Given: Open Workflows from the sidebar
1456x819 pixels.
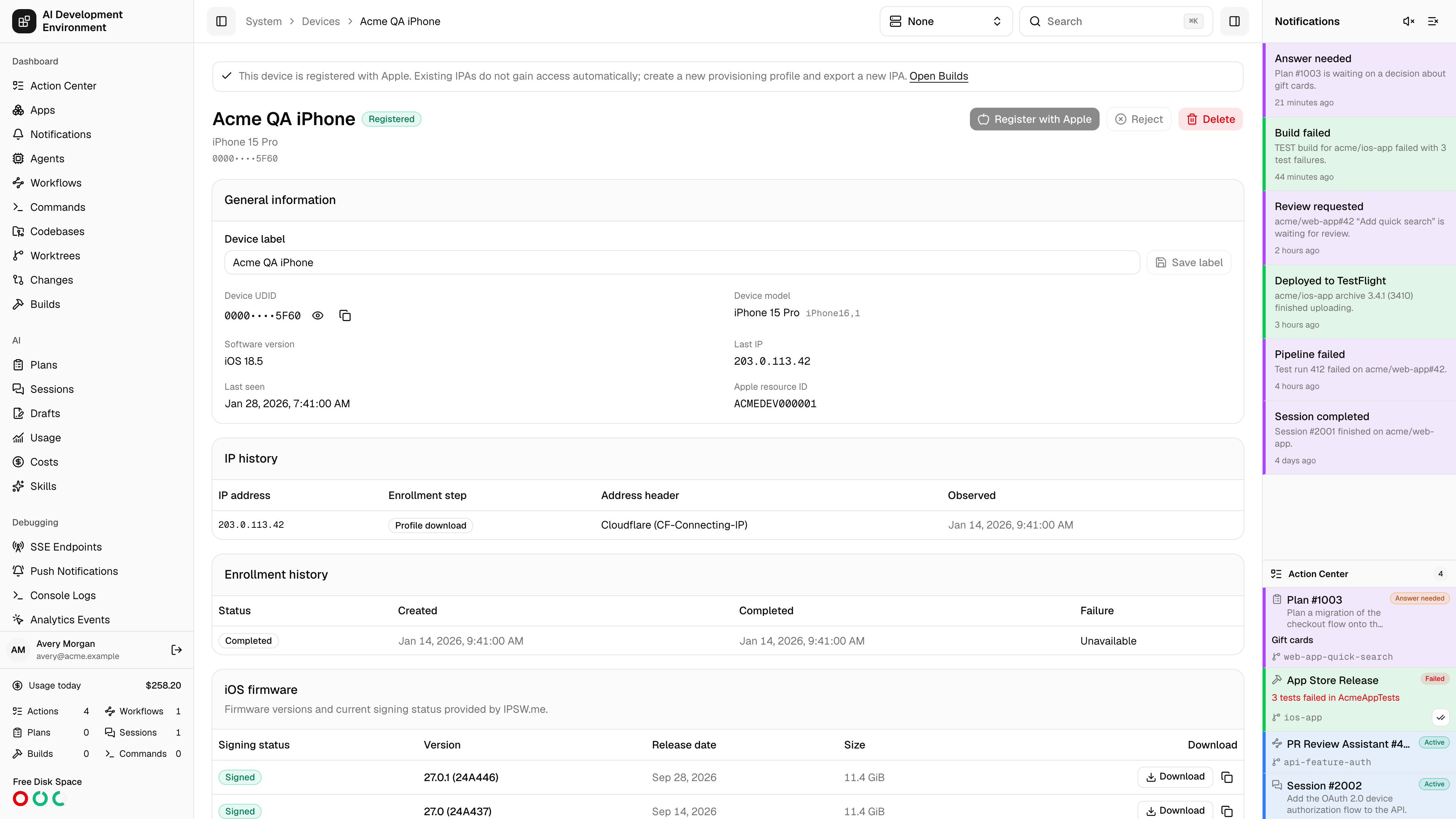Looking at the screenshot, I should click(97, 183).
